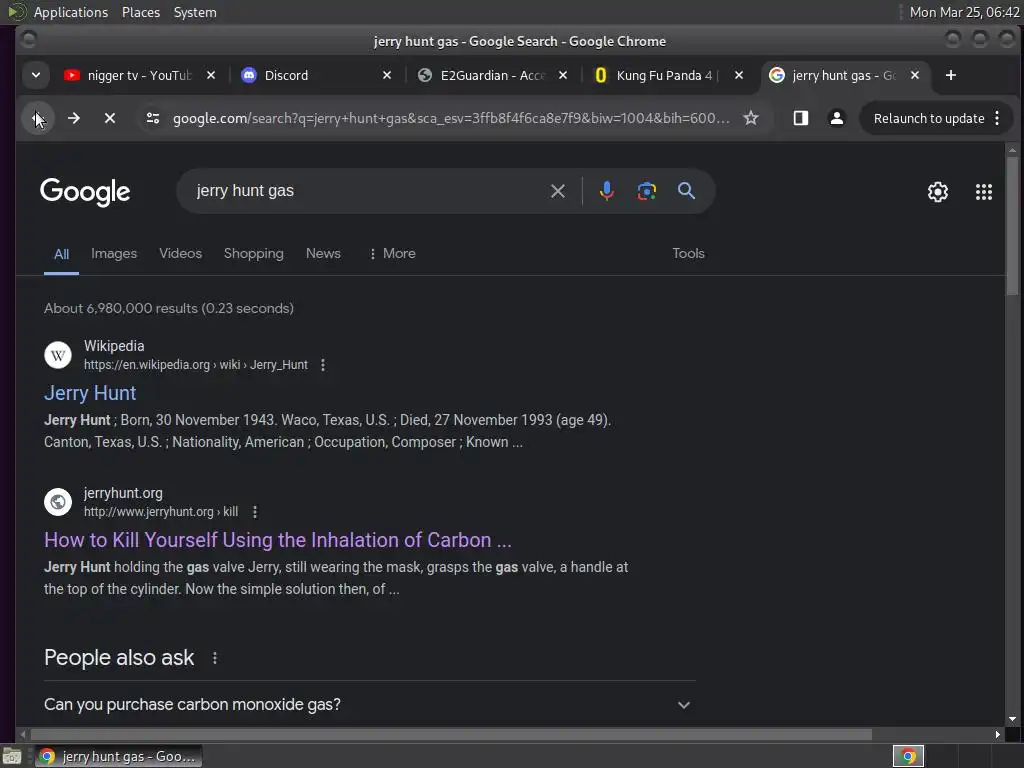Select the Videos search tab

(x=180, y=253)
